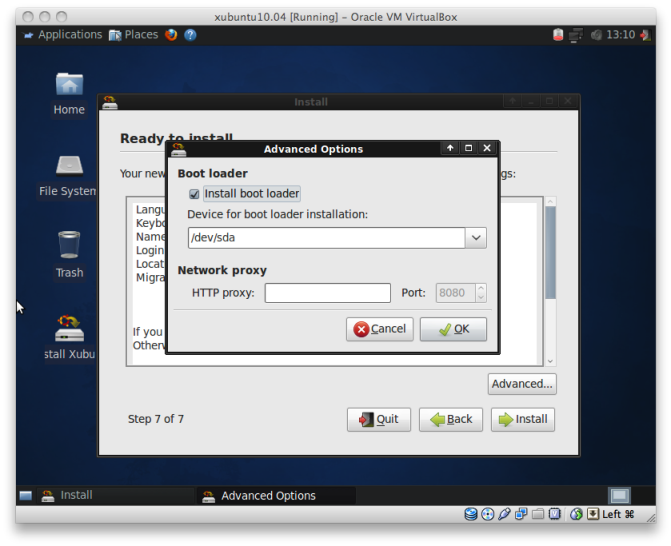The image size is (671, 546).
Task: Click the workspace switcher in bottom panel
Action: tap(619, 496)
